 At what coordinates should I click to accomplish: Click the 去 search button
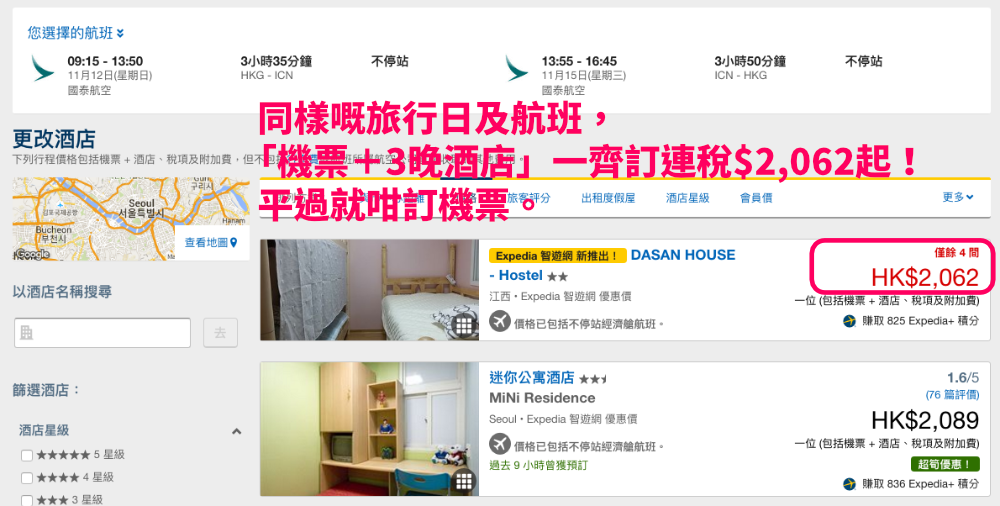pyautogui.click(x=220, y=332)
